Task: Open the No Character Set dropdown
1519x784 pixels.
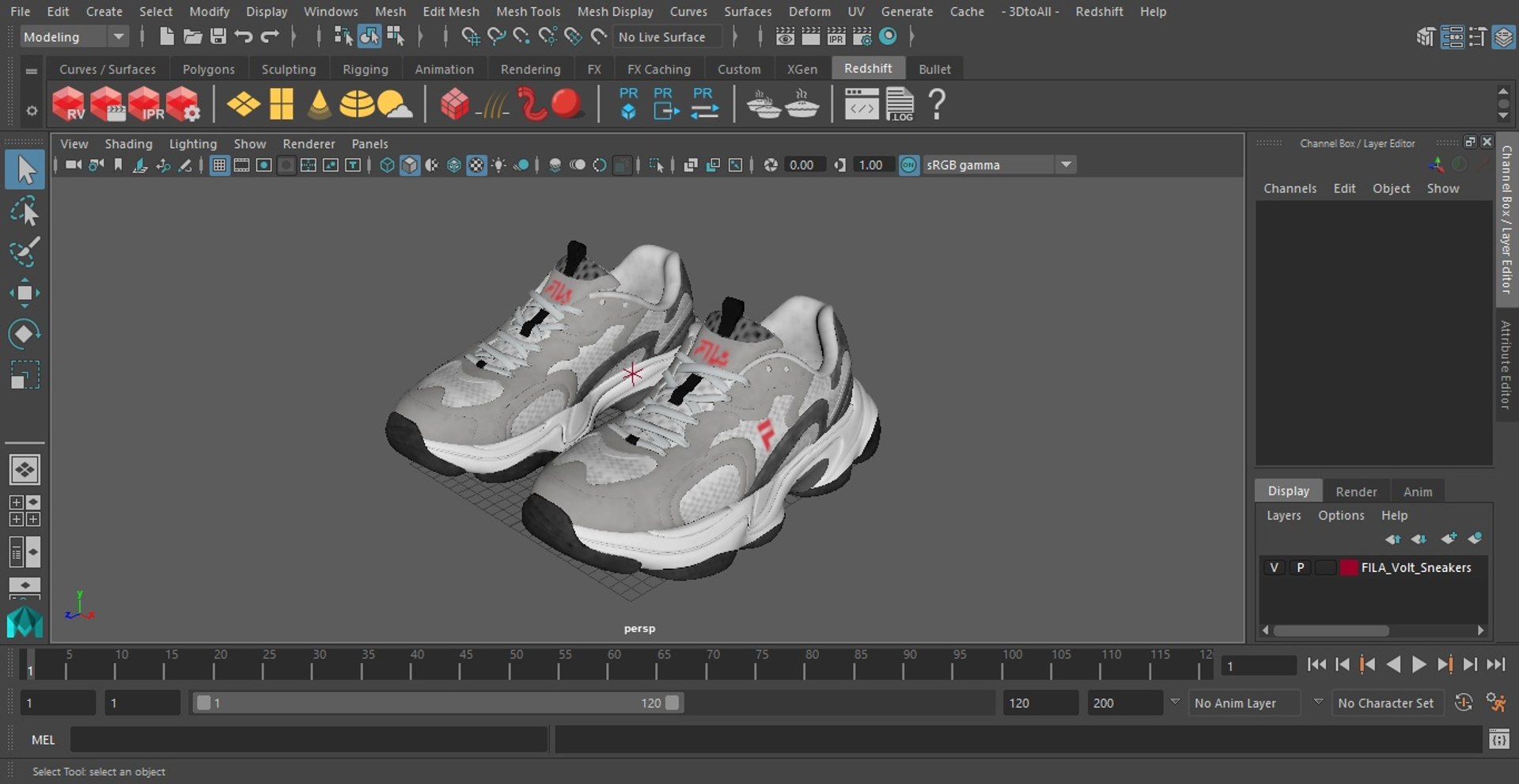Action: 1388,703
